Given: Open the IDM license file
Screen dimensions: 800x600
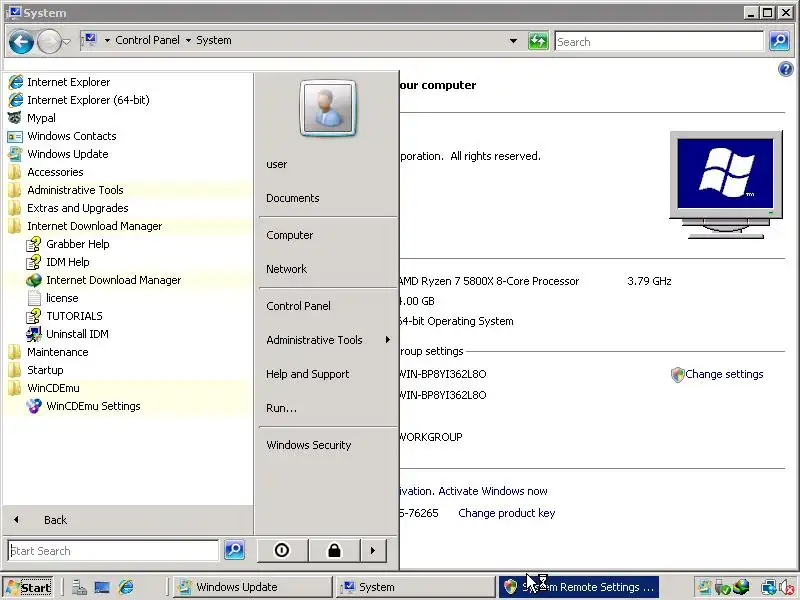Looking at the screenshot, I should [62, 298].
